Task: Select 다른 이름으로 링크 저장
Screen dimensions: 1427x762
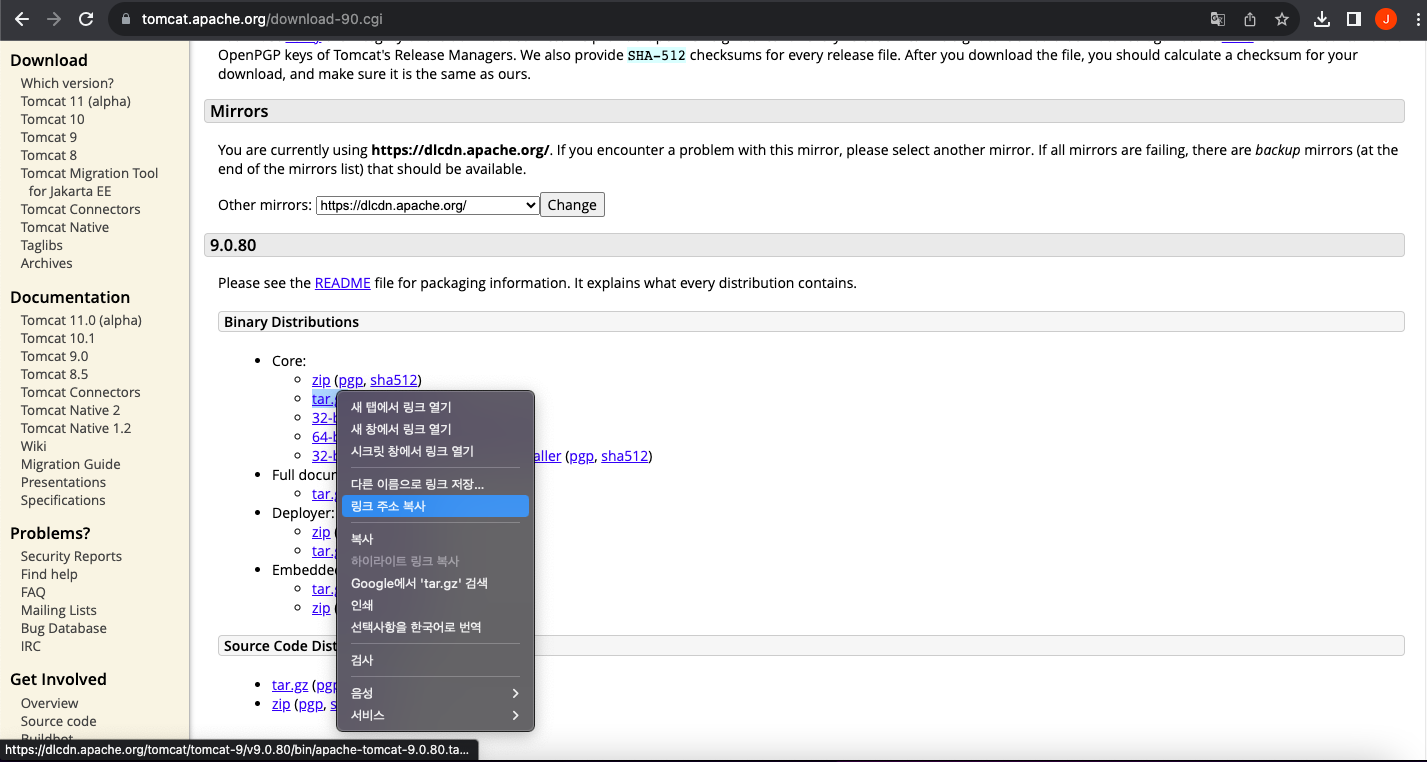Action: [x=435, y=484]
